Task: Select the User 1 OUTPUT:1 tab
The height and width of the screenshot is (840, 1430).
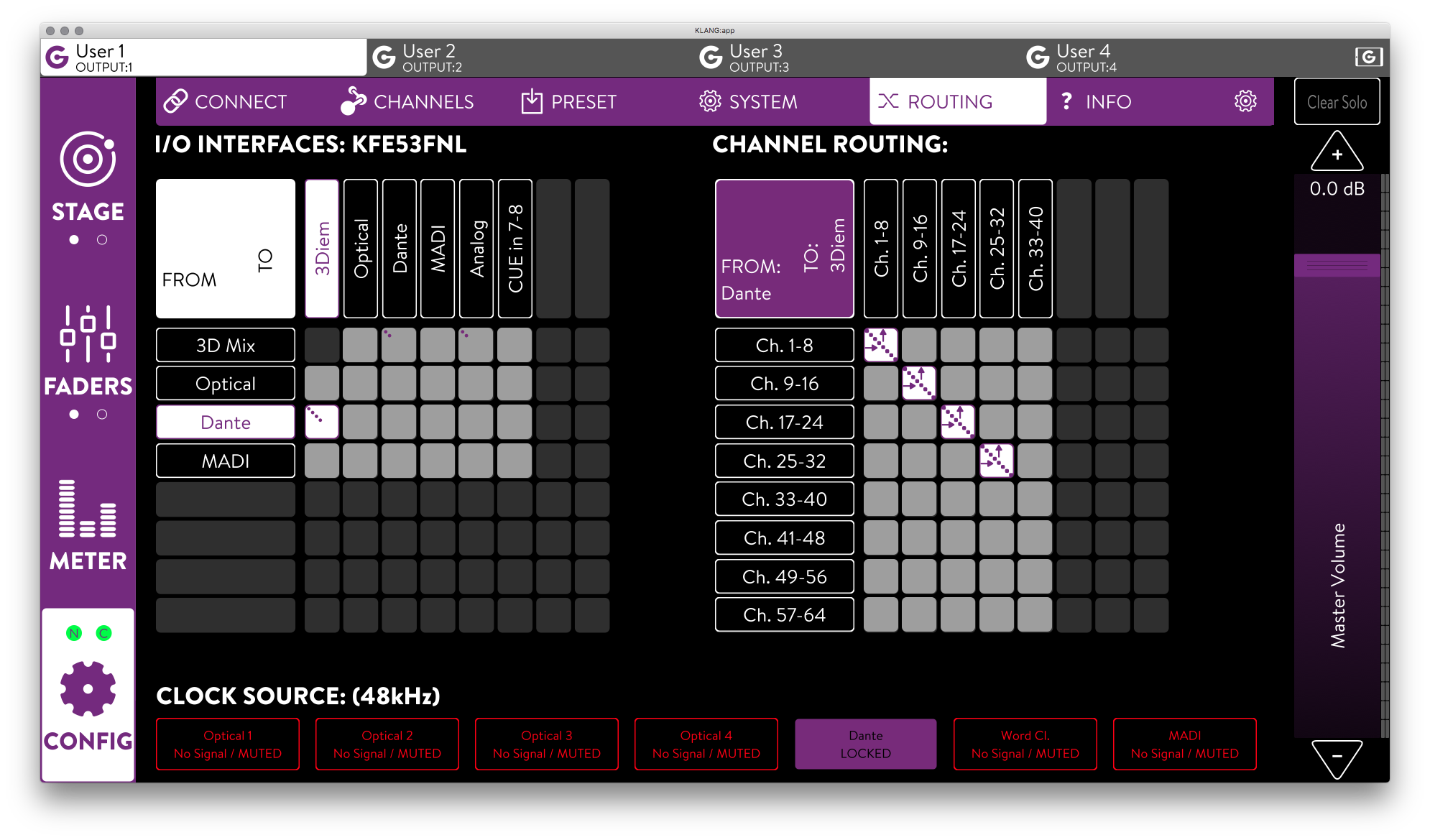Action: point(204,57)
